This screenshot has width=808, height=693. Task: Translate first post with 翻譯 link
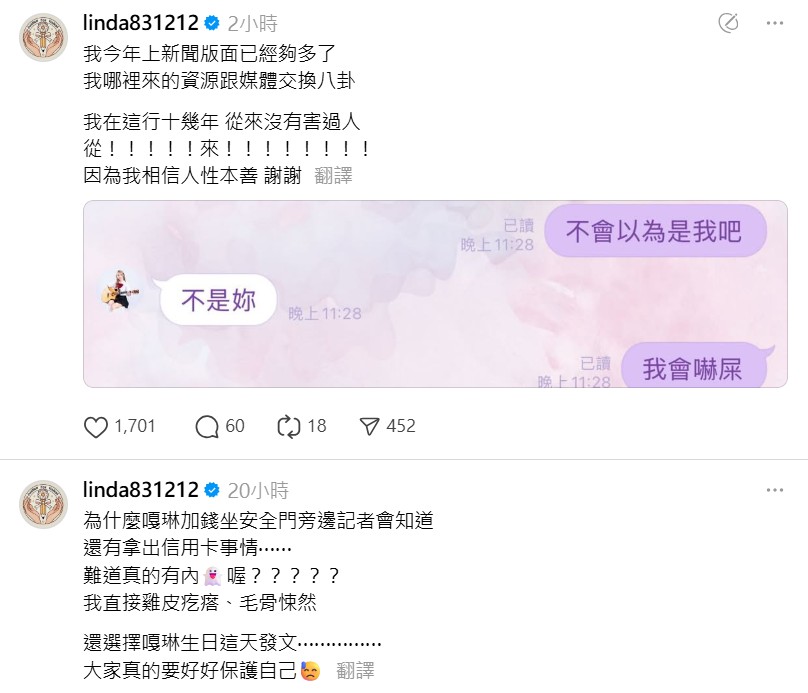333,176
